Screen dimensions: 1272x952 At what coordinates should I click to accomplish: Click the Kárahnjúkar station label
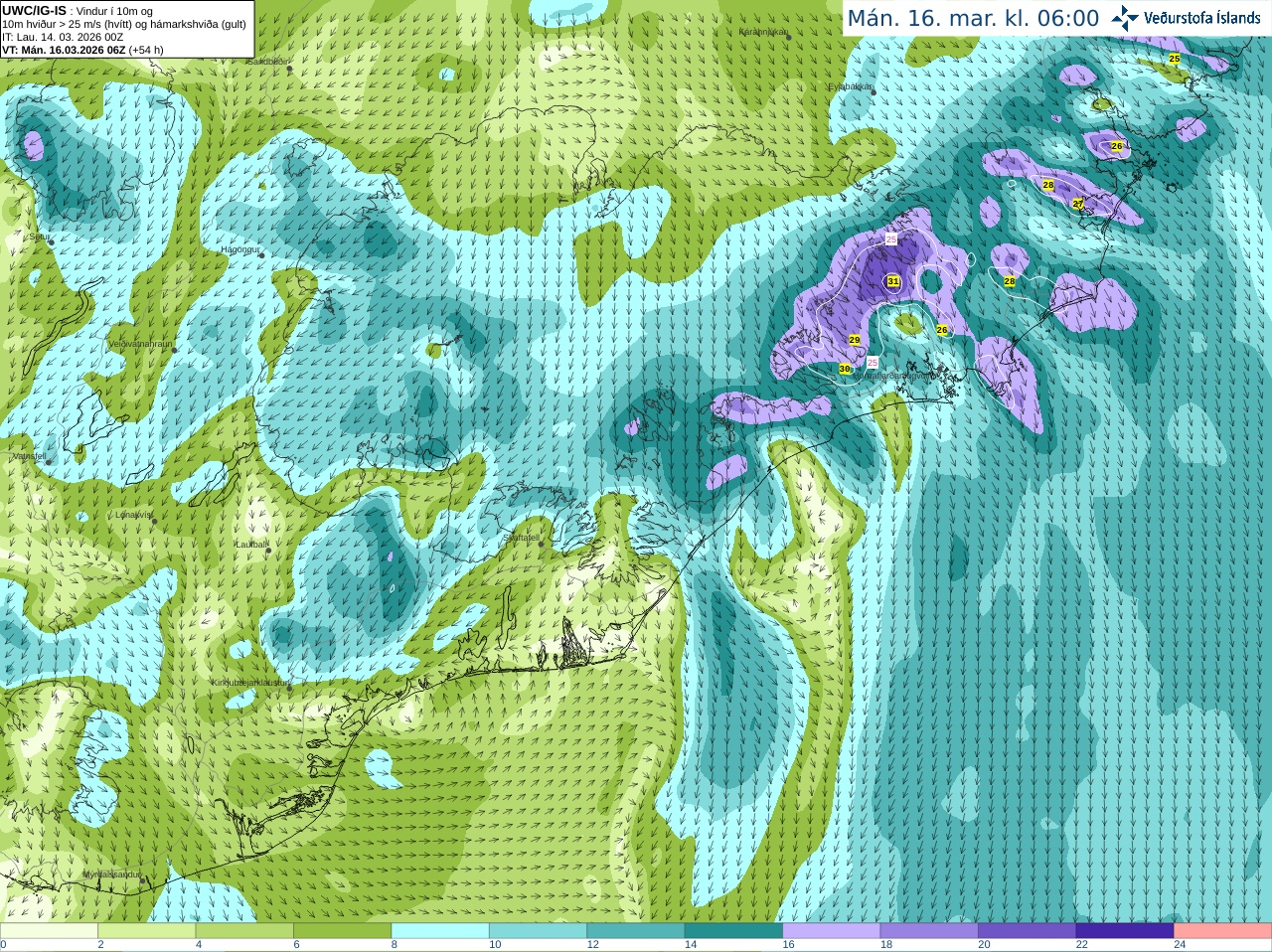[x=763, y=32]
